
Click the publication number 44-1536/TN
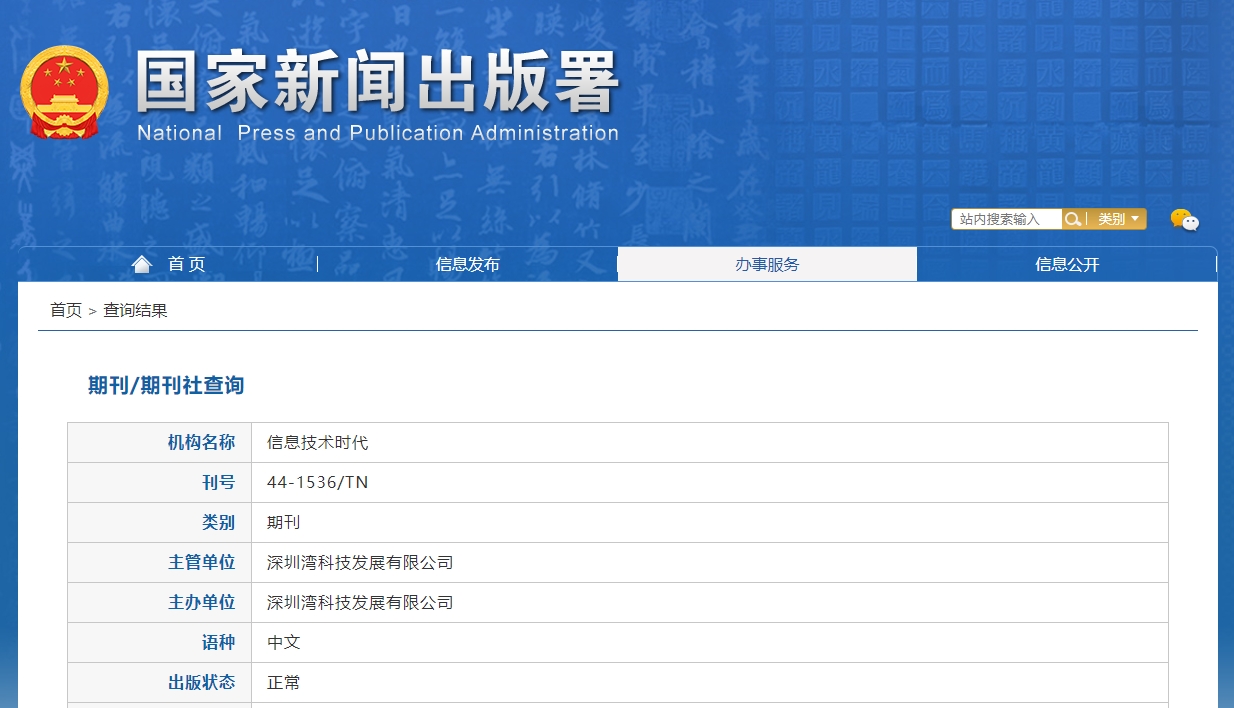(x=318, y=482)
